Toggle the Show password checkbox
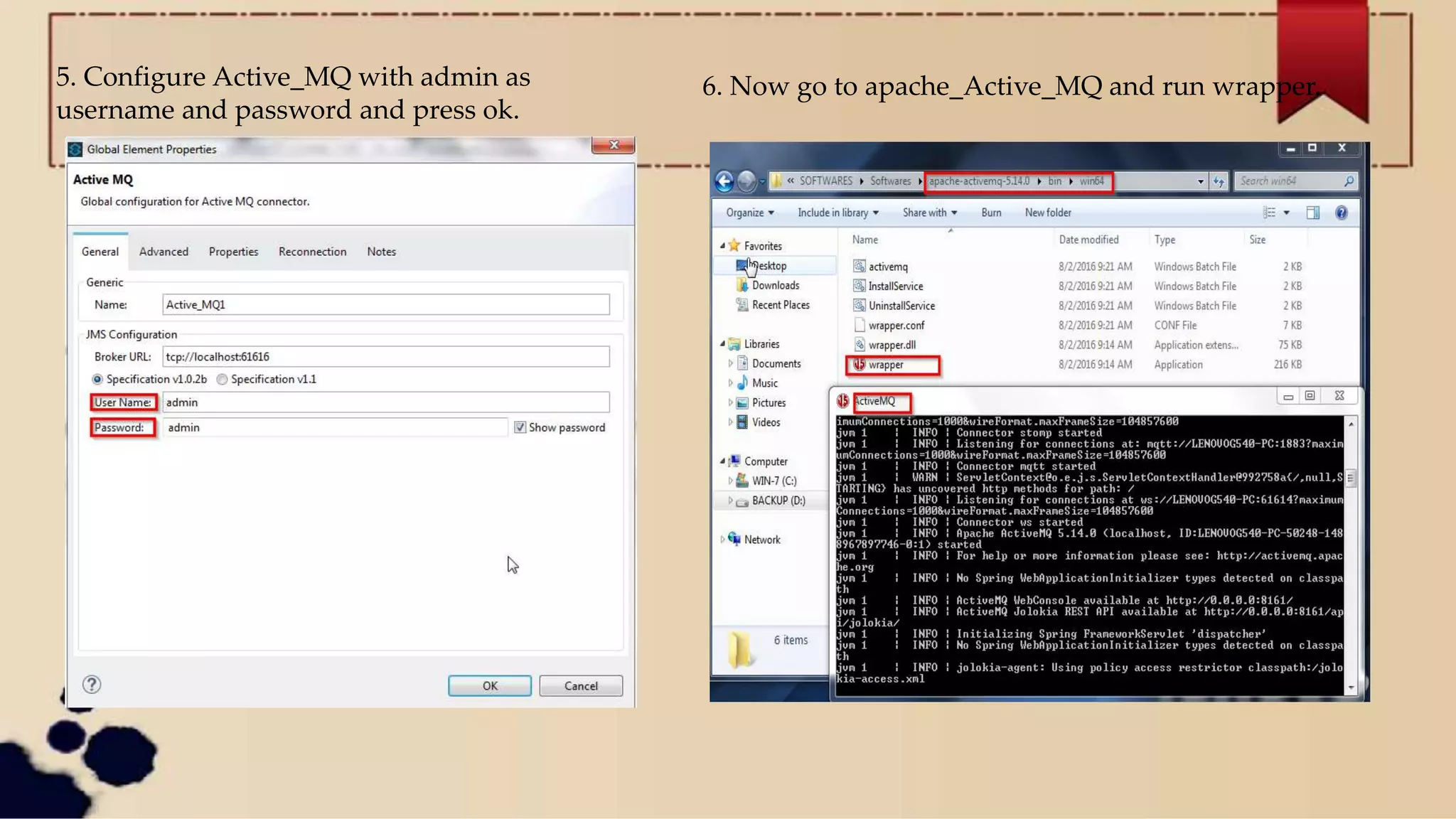The width and height of the screenshot is (1456, 819). coord(520,427)
